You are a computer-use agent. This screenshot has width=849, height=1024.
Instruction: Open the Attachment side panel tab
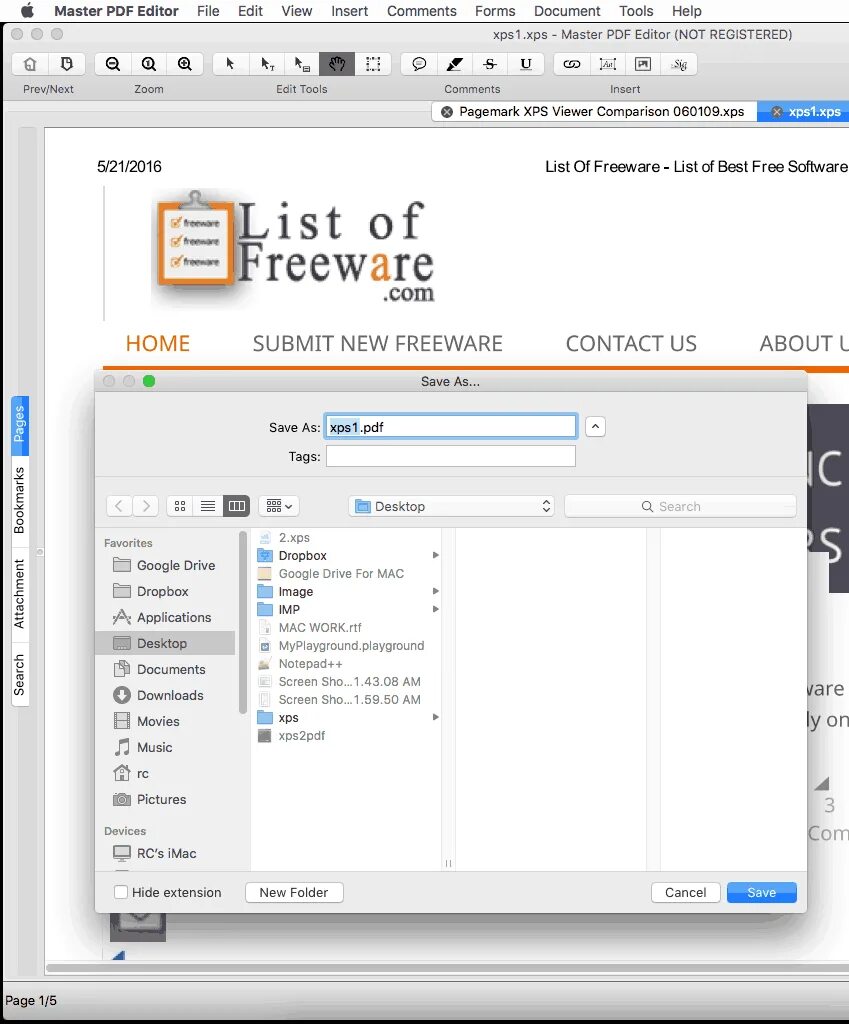(x=20, y=593)
